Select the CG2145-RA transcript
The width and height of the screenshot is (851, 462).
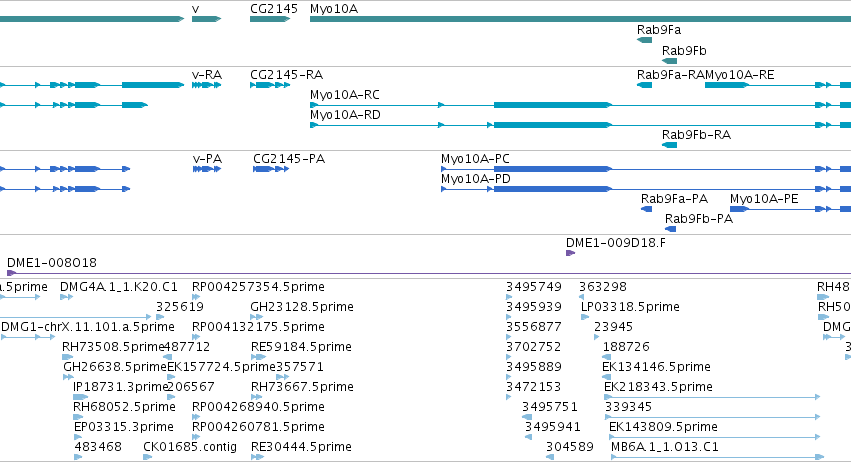tap(270, 85)
